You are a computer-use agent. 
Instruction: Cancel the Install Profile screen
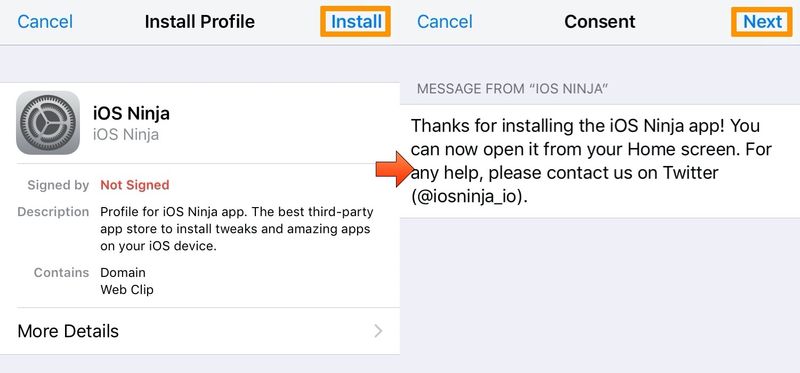click(x=45, y=21)
